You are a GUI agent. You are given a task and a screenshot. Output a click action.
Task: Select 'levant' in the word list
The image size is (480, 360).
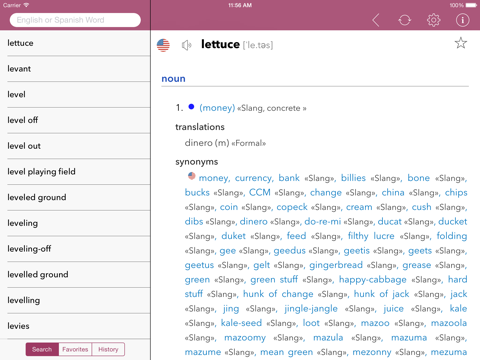75,69
